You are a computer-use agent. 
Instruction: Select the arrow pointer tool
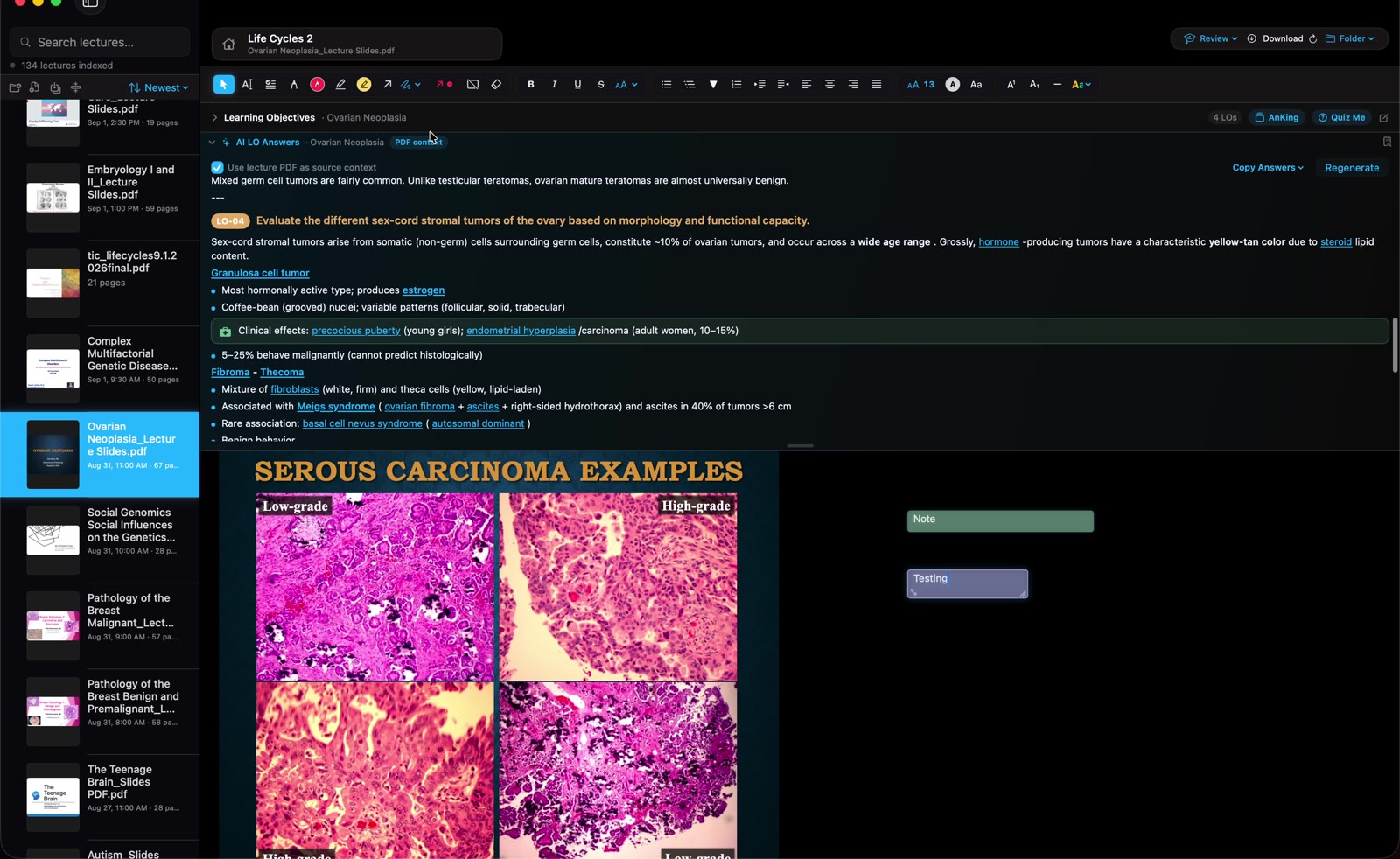click(x=224, y=85)
